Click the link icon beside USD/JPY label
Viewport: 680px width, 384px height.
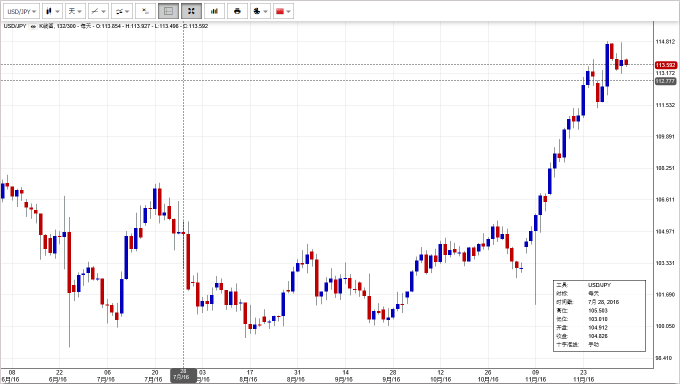click(x=33, y=26)
